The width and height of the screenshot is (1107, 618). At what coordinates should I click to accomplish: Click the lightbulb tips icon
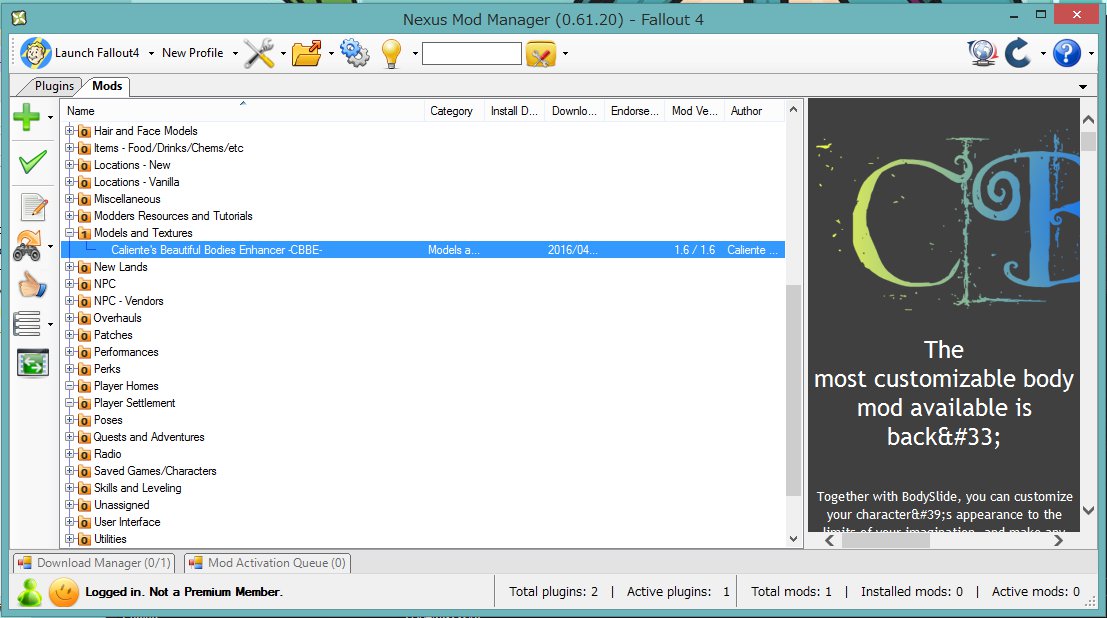[391, 54]
